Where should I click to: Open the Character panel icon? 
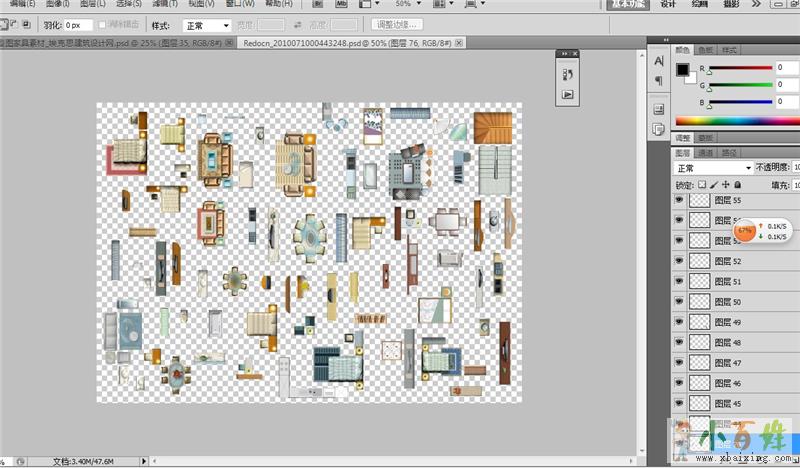click(658, 61)
